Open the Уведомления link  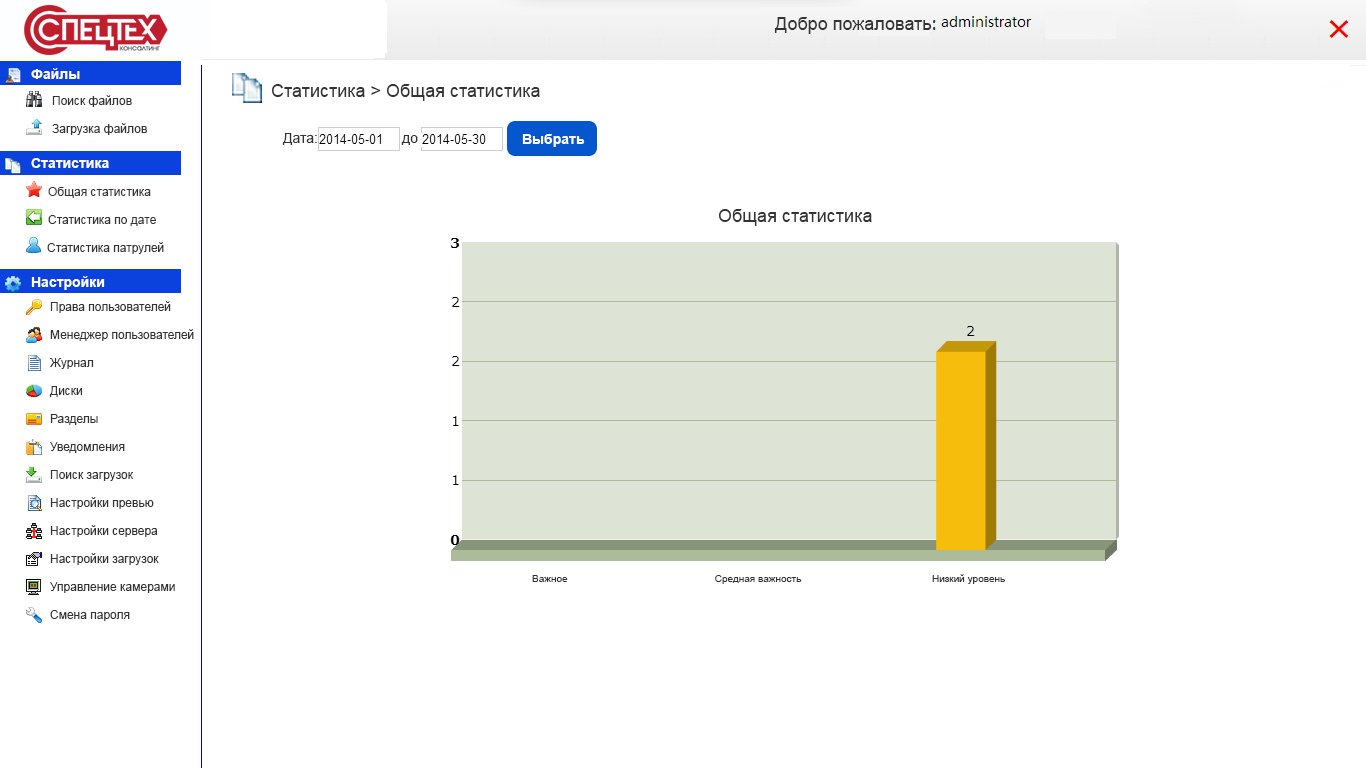(87, 447)
